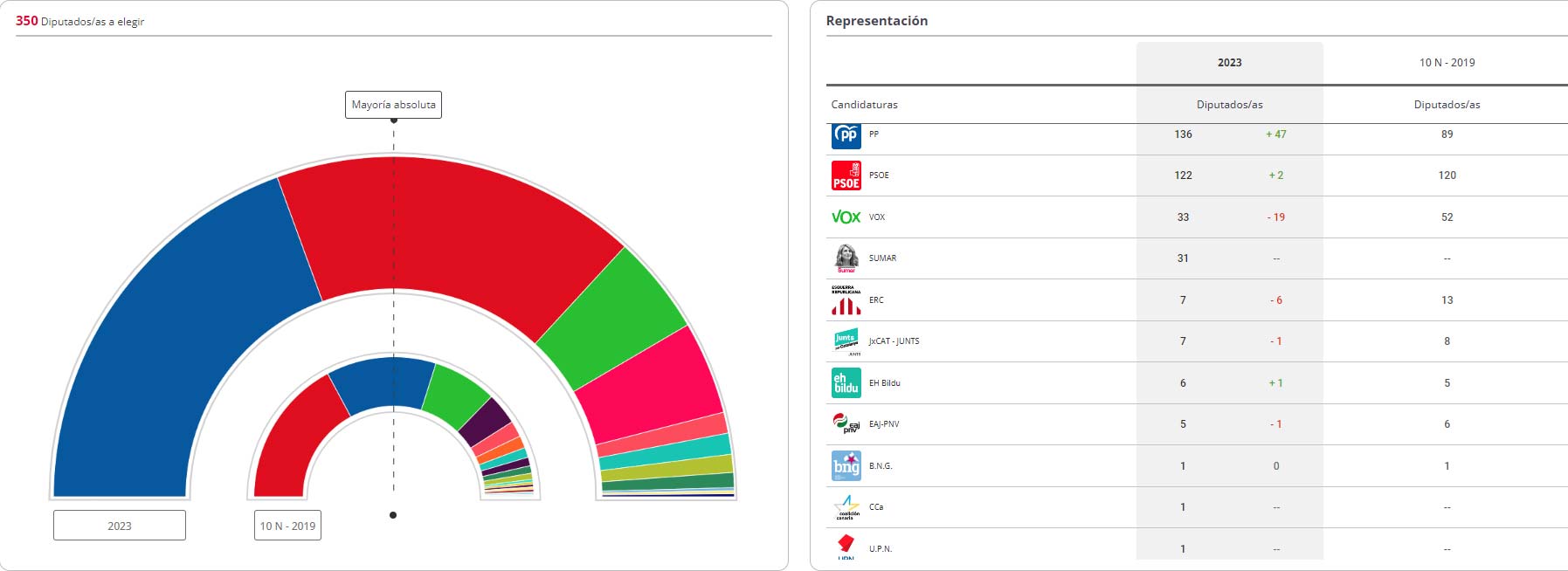Select the EH Bildu logo icon
Image resolution: width=1568 pixels, height=571 pixels.
pyautogui.click(x=846, y=382)
